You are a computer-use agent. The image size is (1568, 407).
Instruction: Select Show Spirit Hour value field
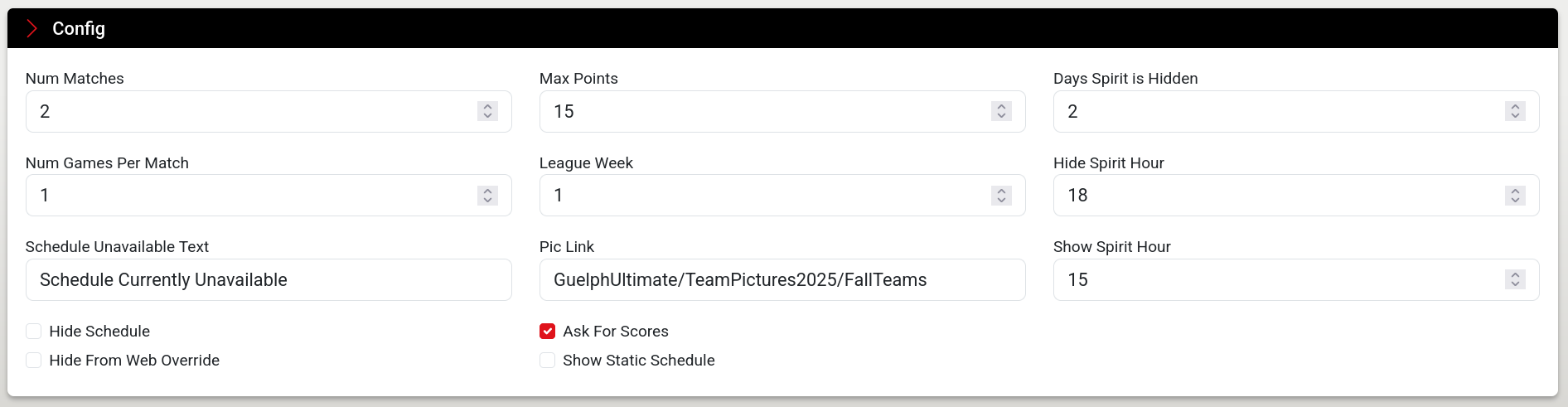[1296, 280]
